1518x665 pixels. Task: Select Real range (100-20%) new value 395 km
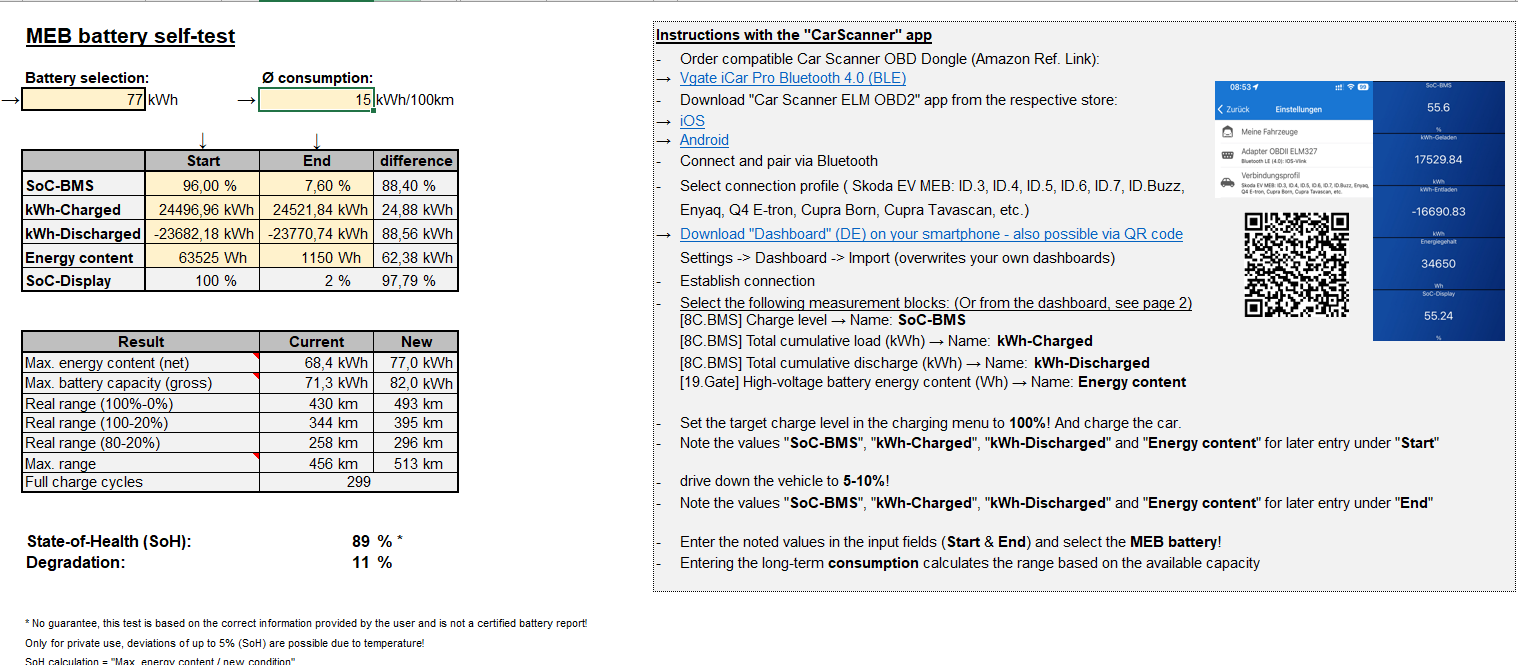(416, 423)
